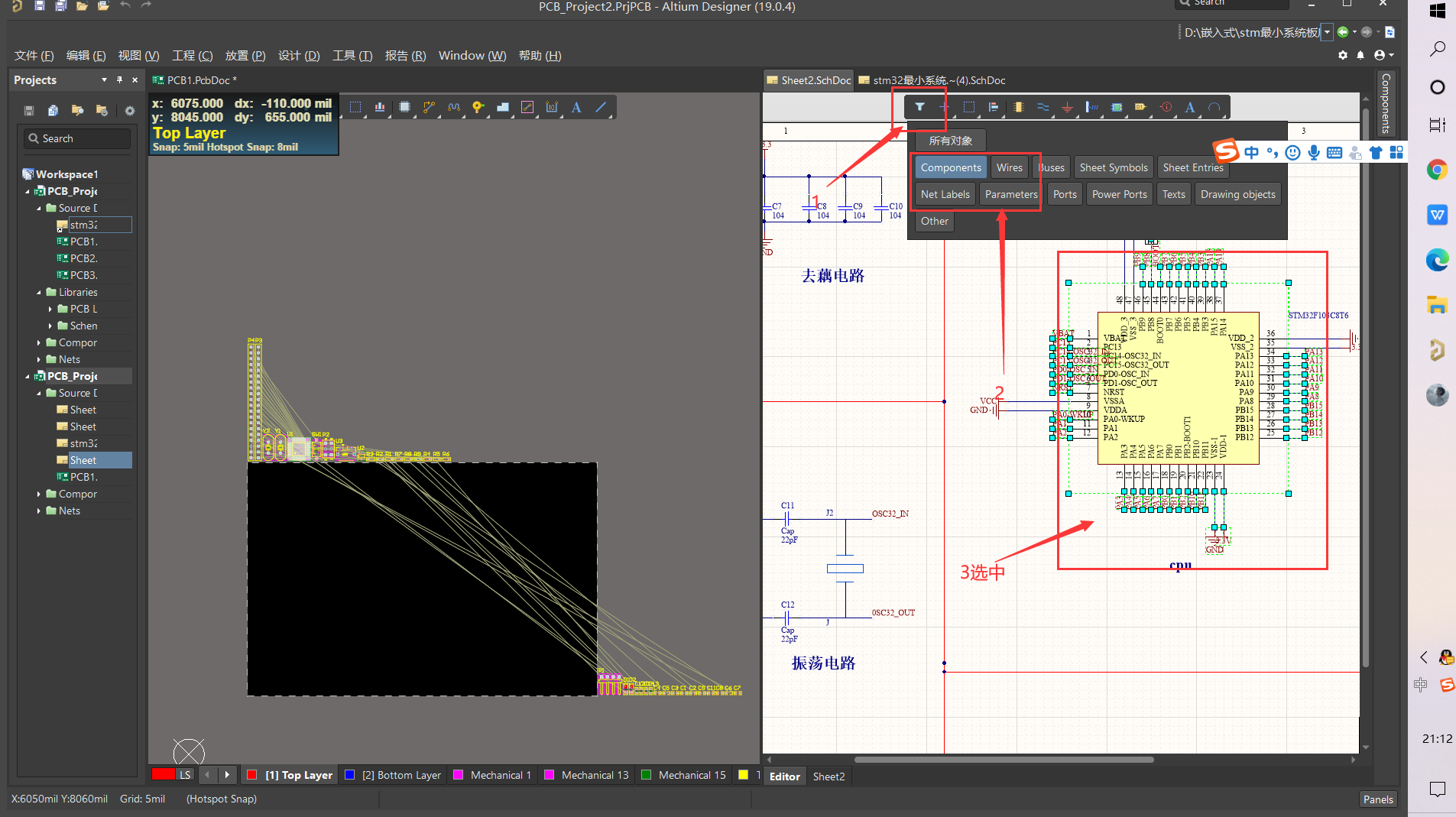Image resolution: width=1456 pixels, height=817 pixels.
Task: Toggle the Ports selection filter
Action: [x=1065, y=194]
